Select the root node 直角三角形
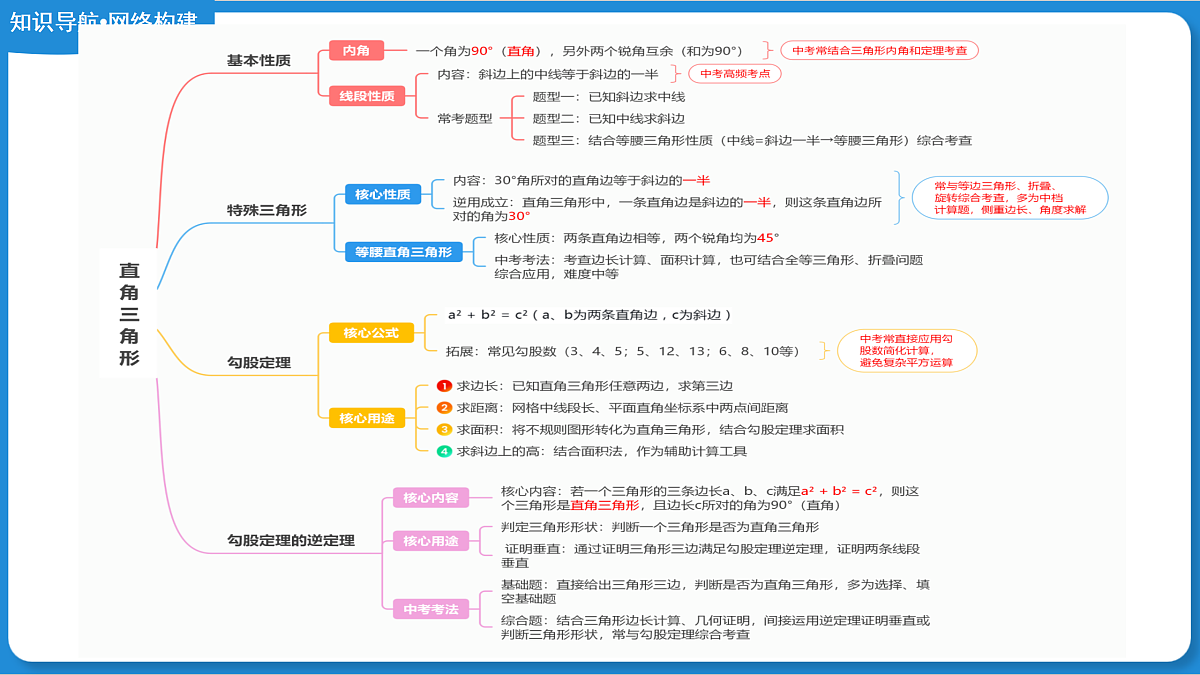The image size is (1200, 675). (x=129, y=314)
